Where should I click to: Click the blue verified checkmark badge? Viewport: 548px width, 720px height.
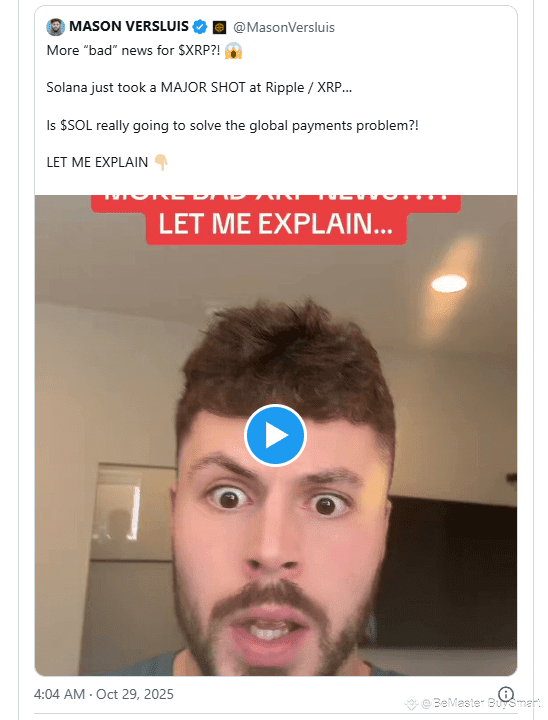(200, 27)
